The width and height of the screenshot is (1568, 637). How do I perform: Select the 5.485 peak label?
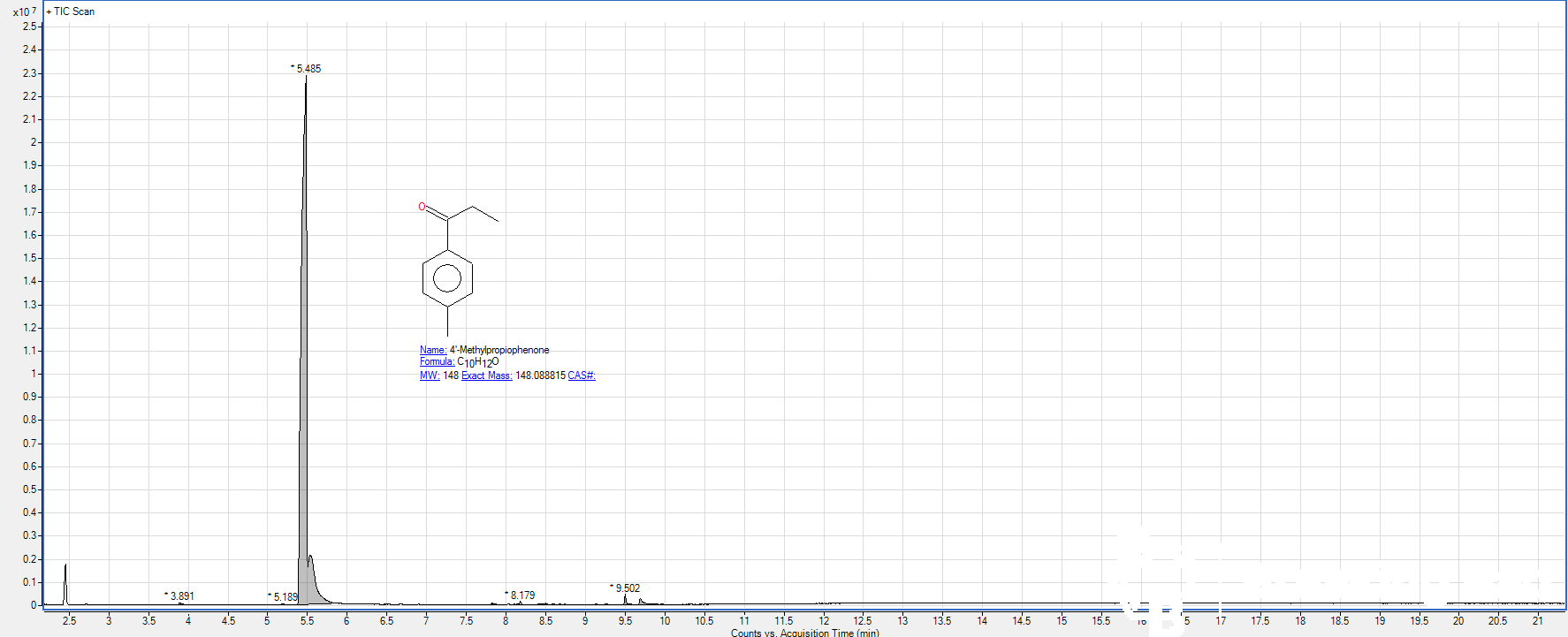click(308, 69)
